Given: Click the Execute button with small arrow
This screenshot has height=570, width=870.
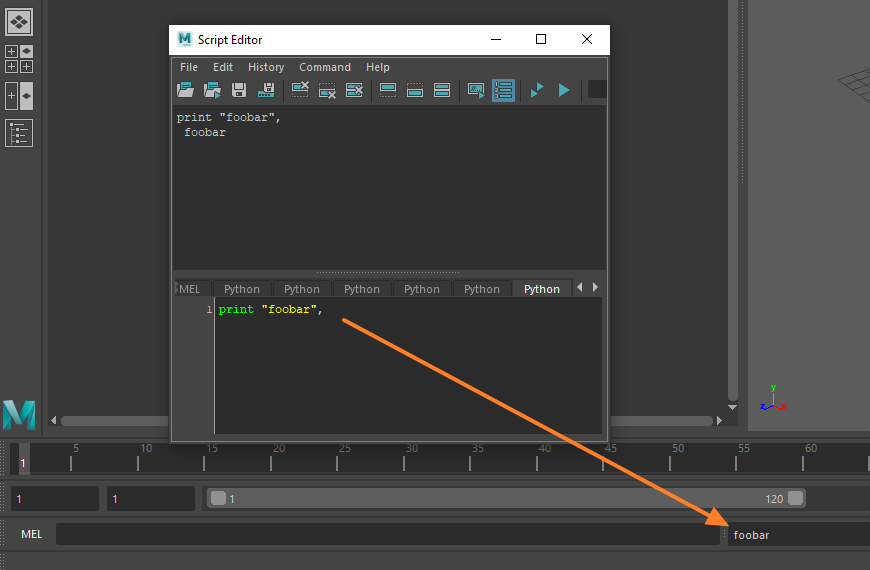Looking at the screenshot, I should pyautogui.click(x=536, y=90).
